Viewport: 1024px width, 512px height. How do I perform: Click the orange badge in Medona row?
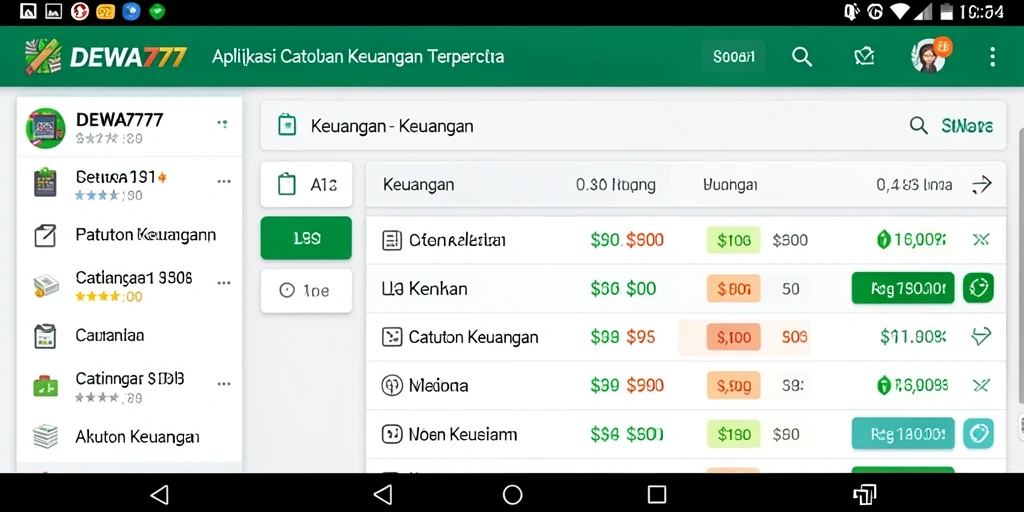(x=733, y=385)
